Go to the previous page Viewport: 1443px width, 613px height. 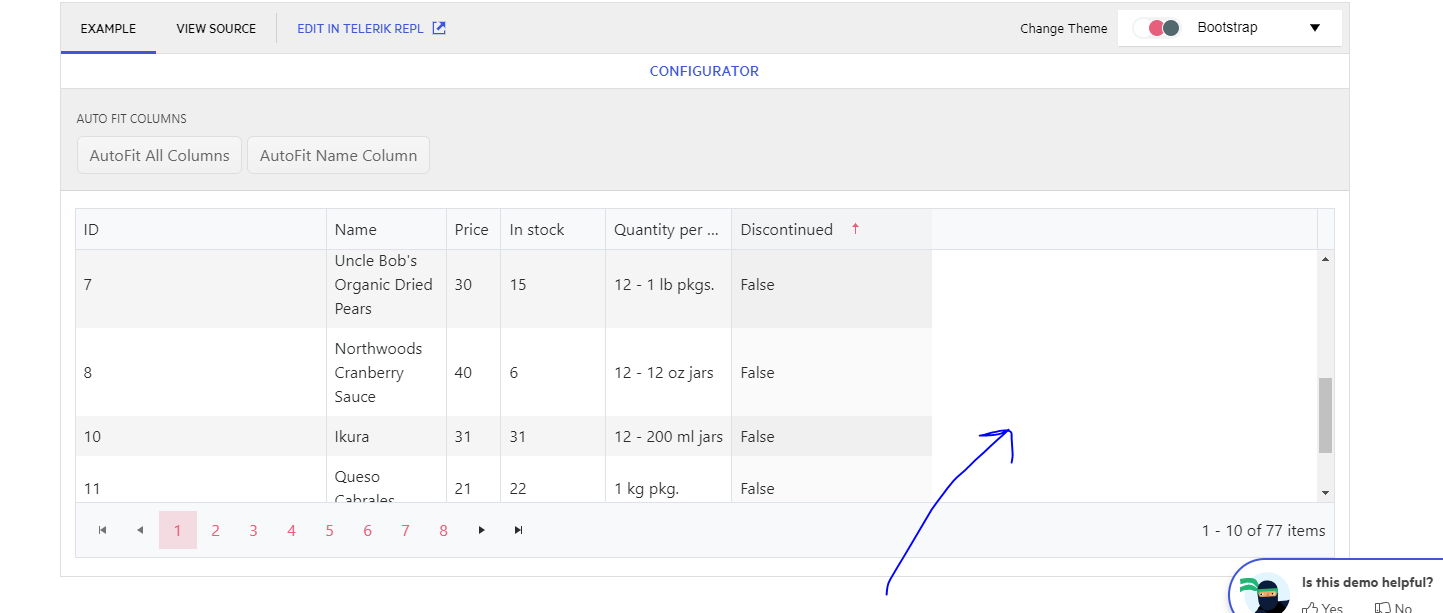140,530
